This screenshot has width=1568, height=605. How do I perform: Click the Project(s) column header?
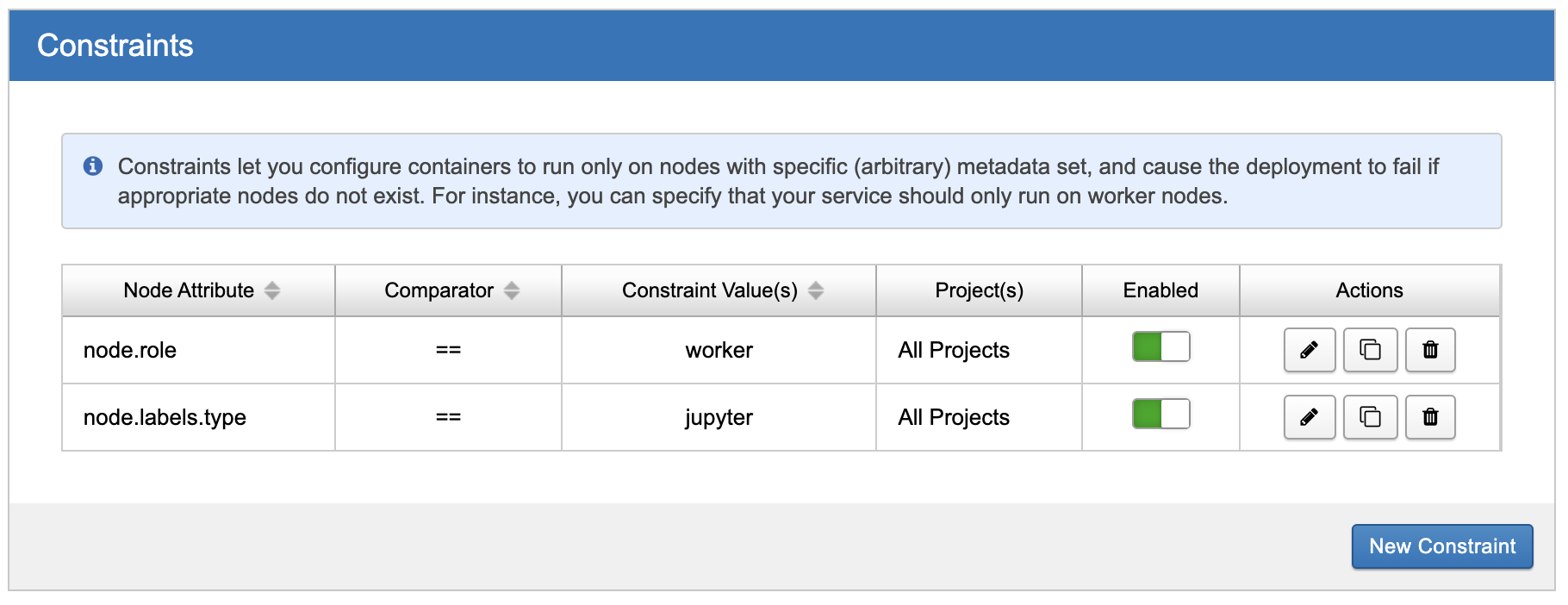(x=979, y=290)
